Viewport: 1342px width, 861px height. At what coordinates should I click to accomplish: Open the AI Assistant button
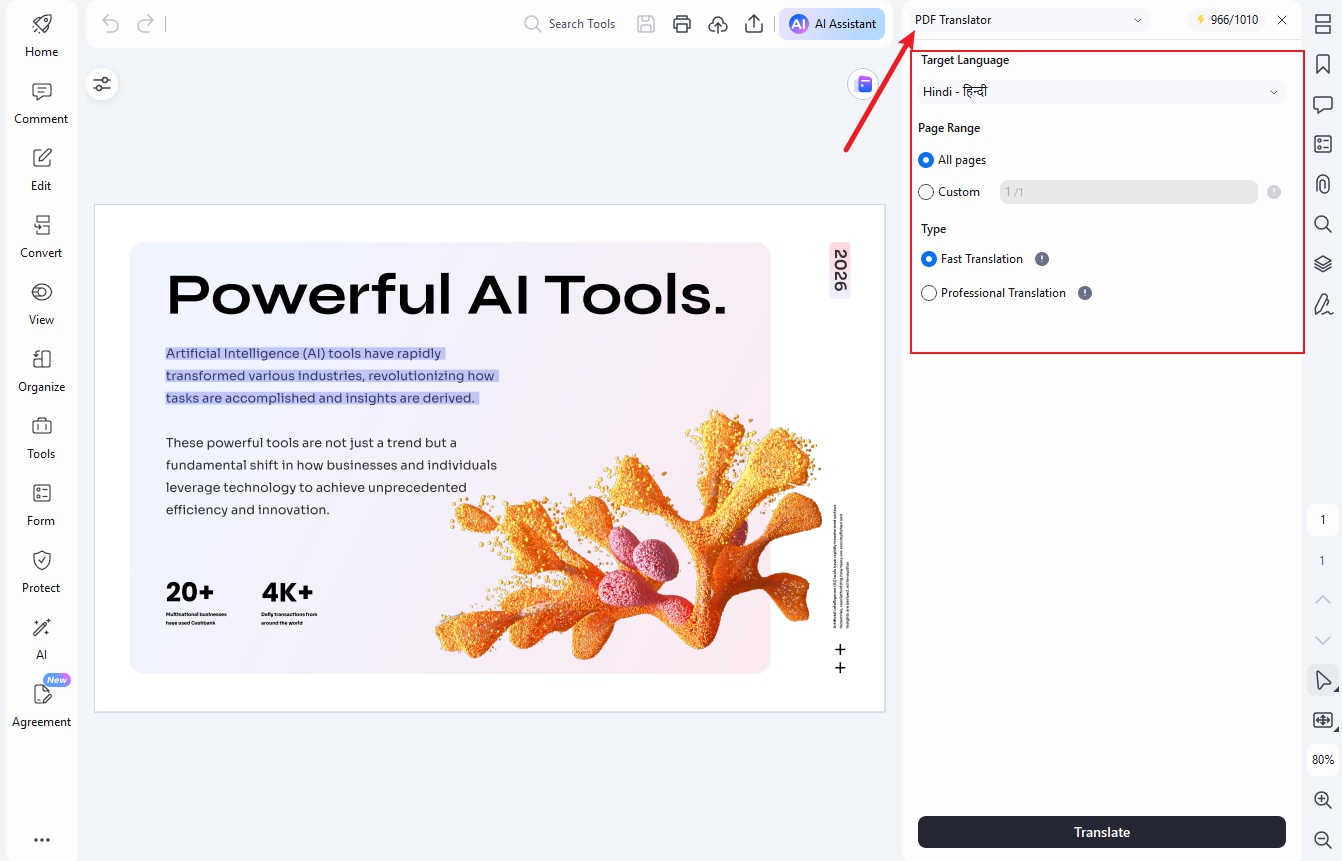point(832,24)
